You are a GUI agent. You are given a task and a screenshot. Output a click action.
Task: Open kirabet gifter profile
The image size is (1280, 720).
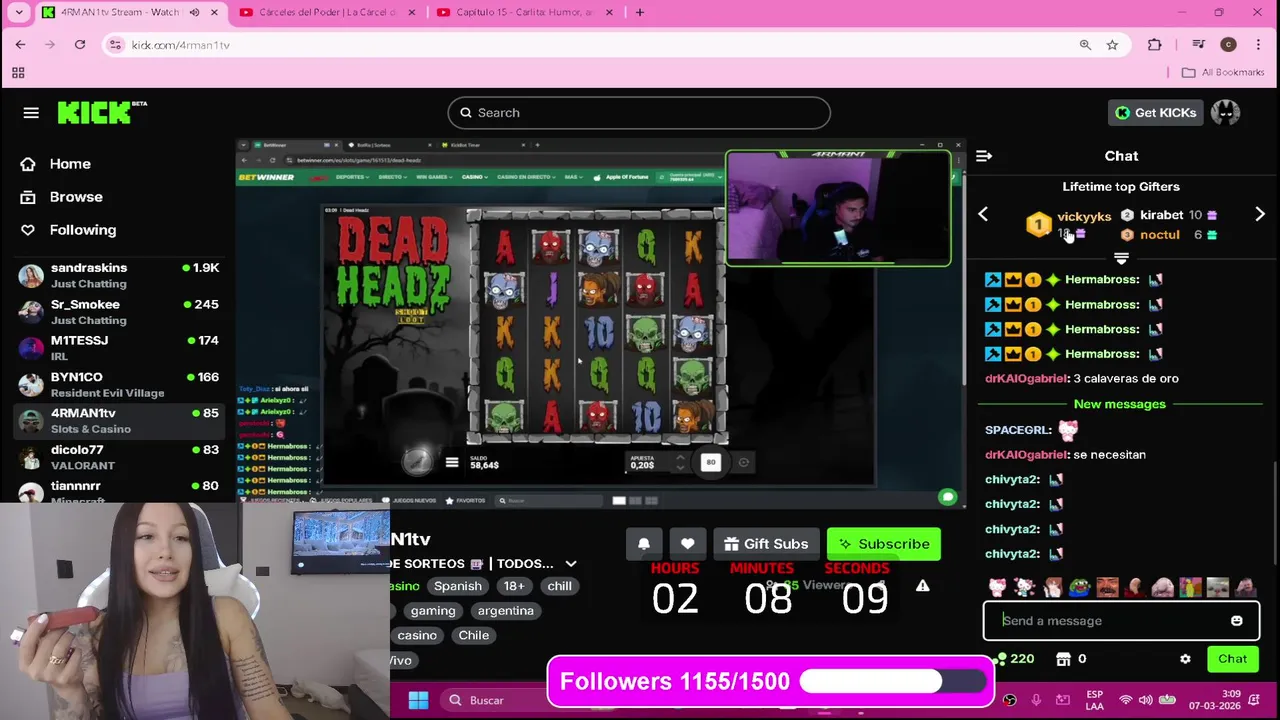1162,215
